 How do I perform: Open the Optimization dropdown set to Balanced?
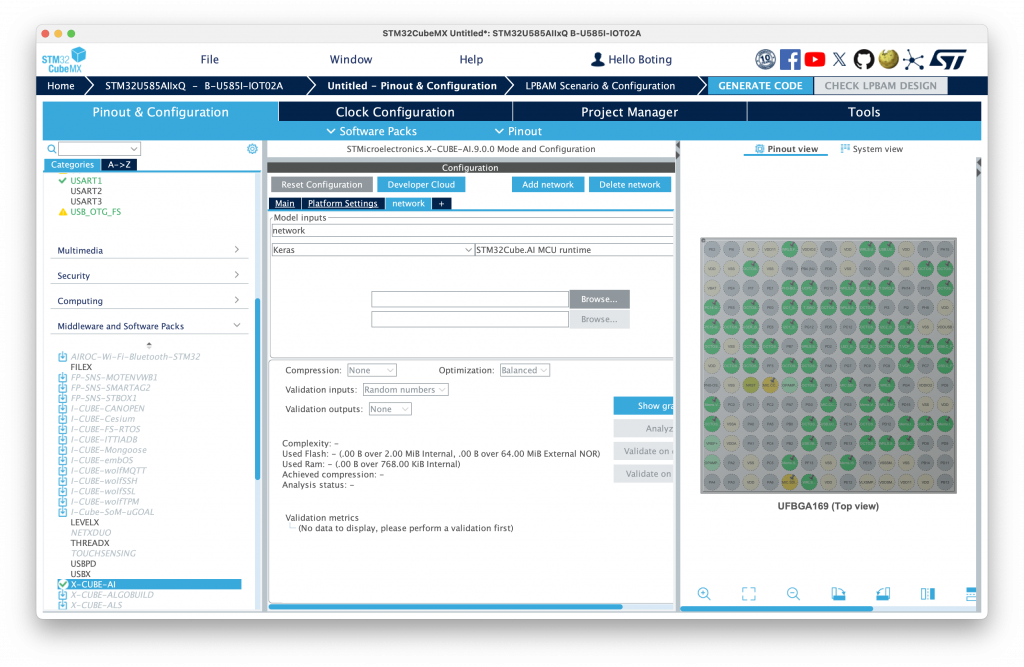(x=524, y=370)
